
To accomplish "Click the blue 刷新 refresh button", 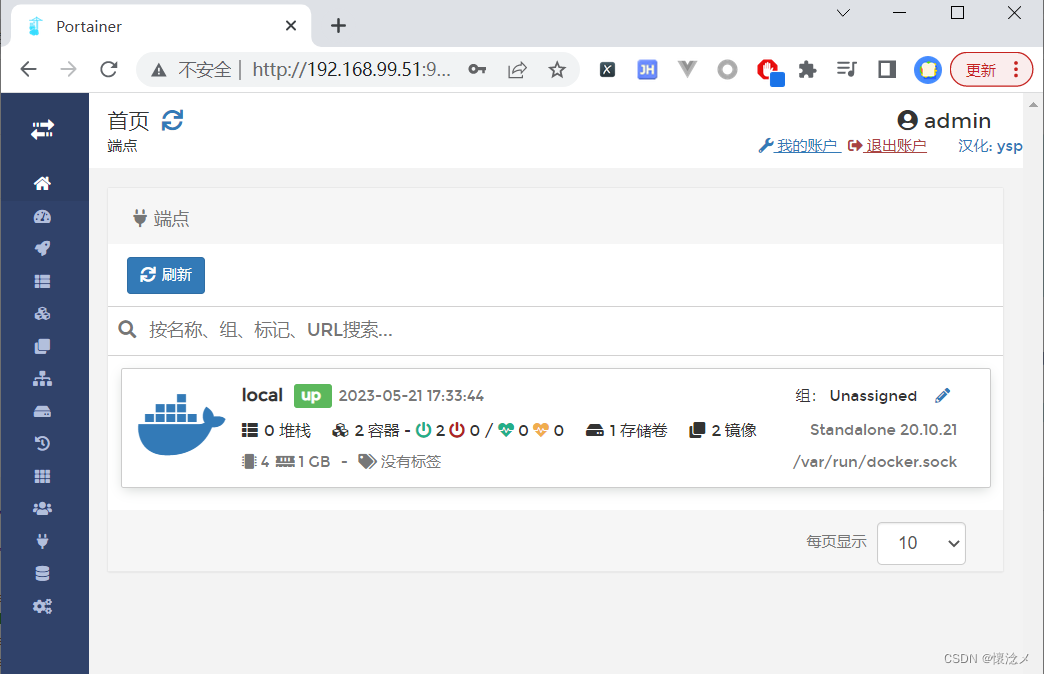I will (x=166, y=275).
